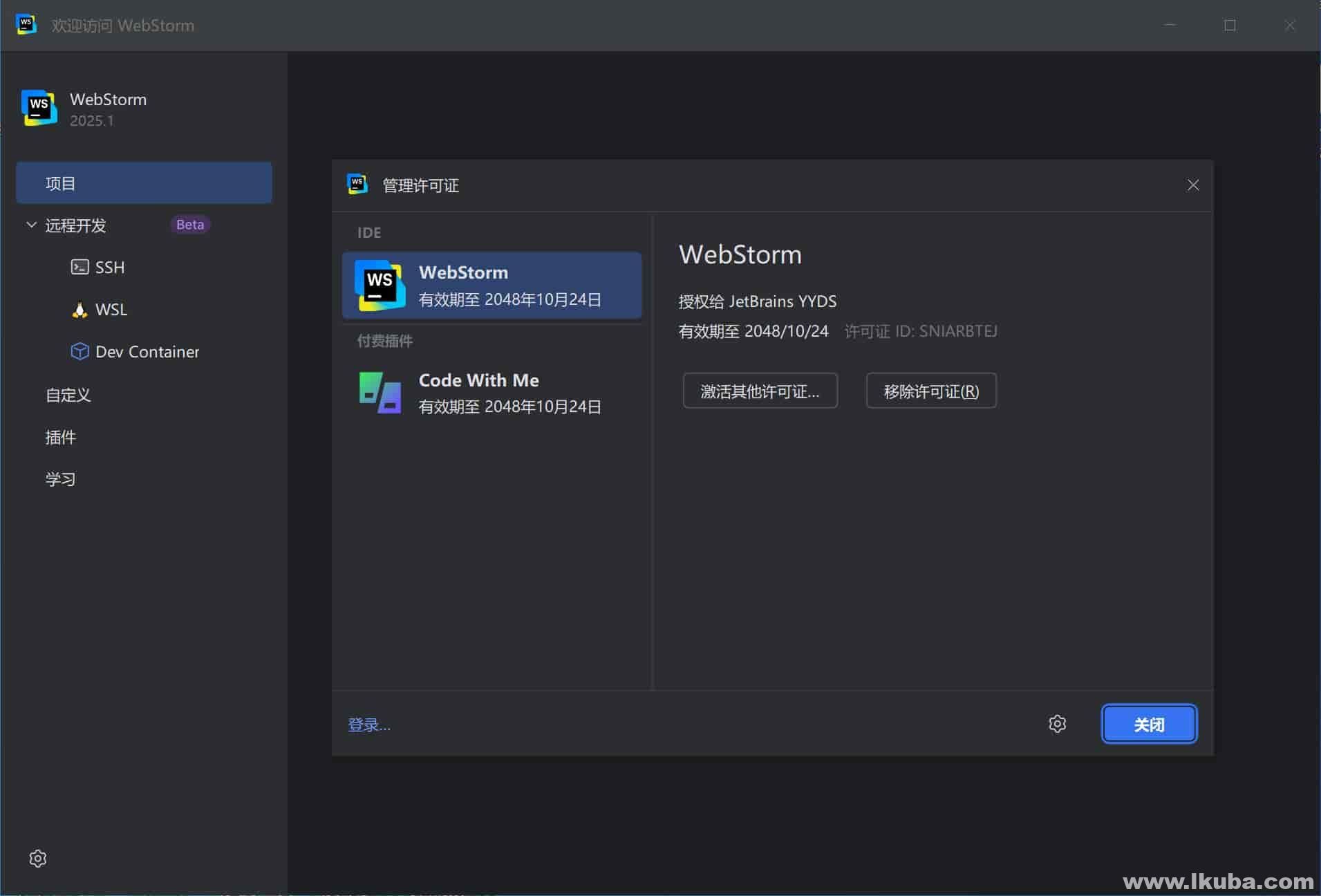The image size is (1321, 896).
Task: Click the Code With Me plugin icon
Action: (x=380, y=393)
